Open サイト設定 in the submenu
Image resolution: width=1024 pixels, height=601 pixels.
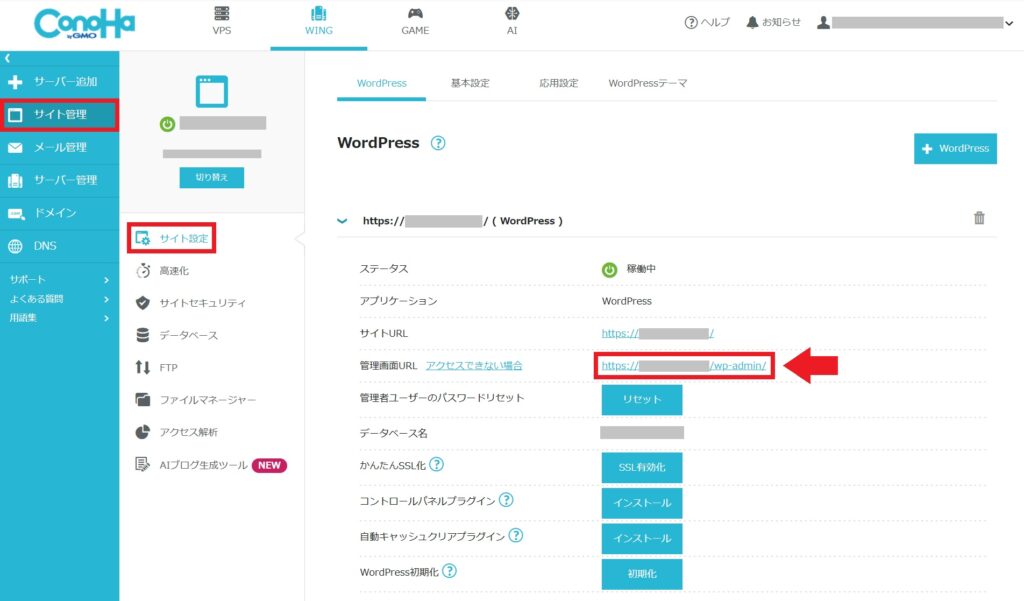coord(172,238)
